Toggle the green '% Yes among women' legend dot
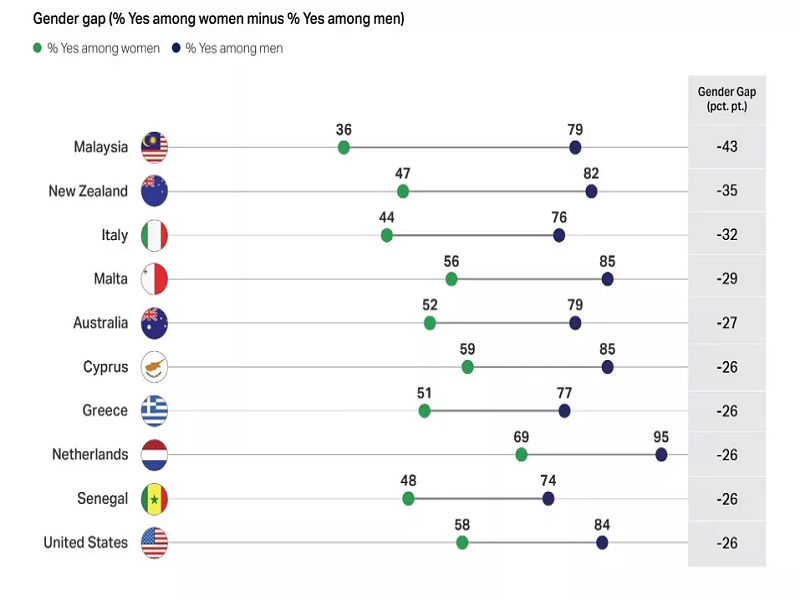Viewport: 800px width, 600px height. tap(38, 48)
